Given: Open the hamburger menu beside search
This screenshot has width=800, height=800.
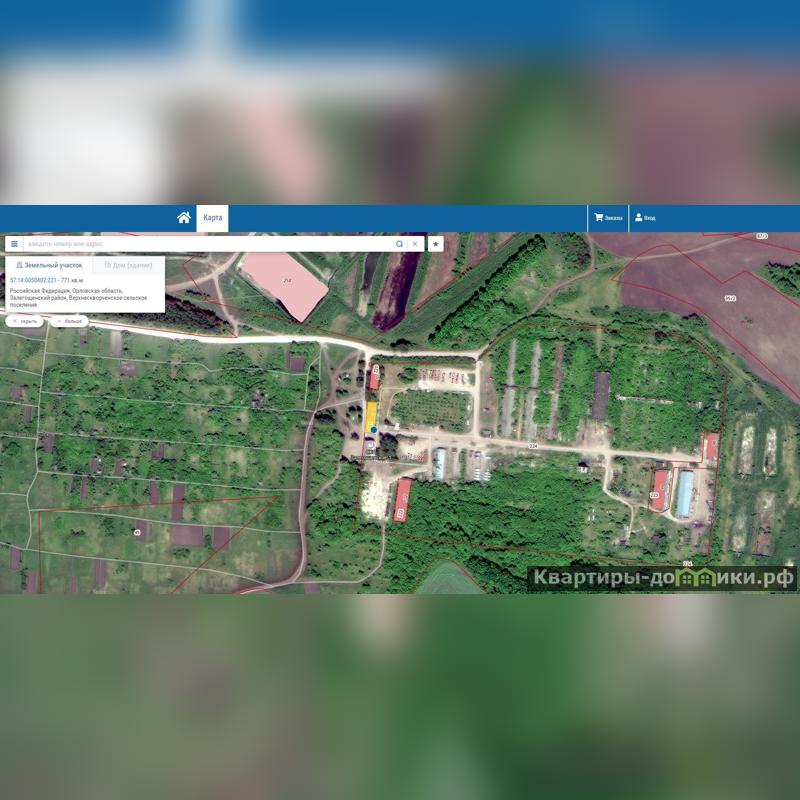Looking at the screenshot, I should coord(14,244).
